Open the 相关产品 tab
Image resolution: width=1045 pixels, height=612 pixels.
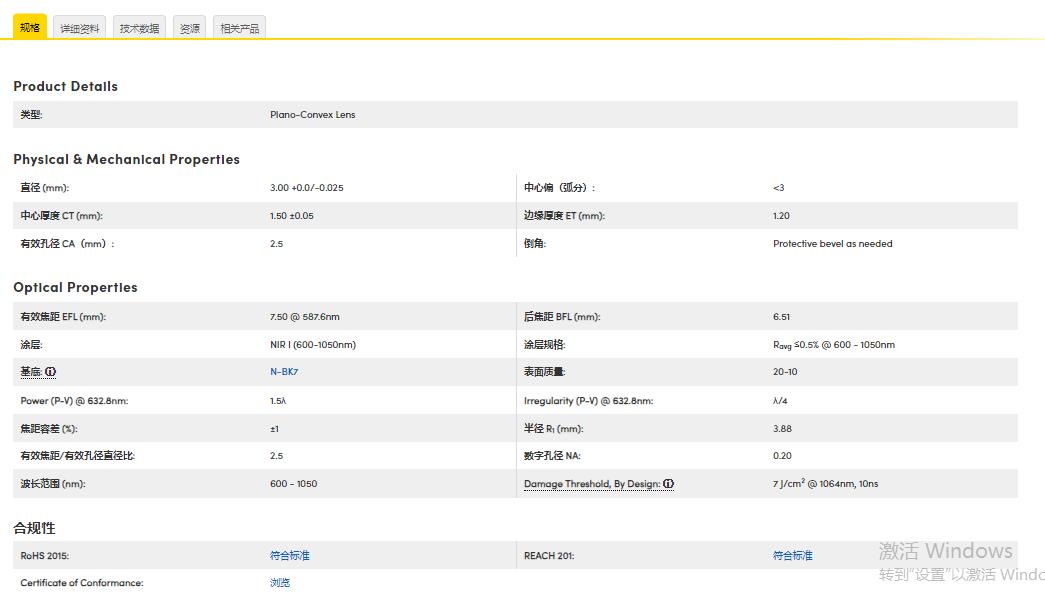point(239,29)
